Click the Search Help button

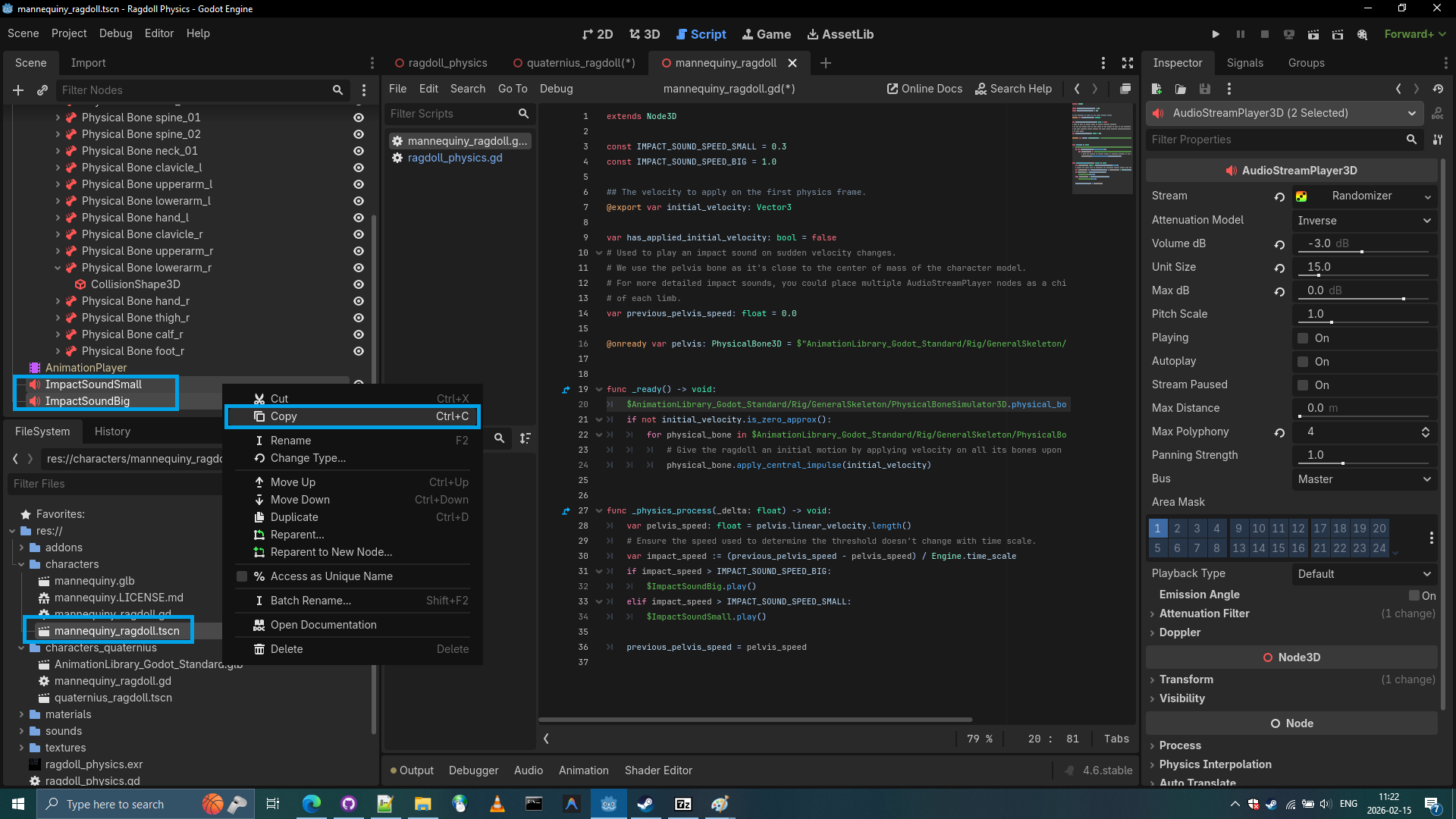(1013, 89)
